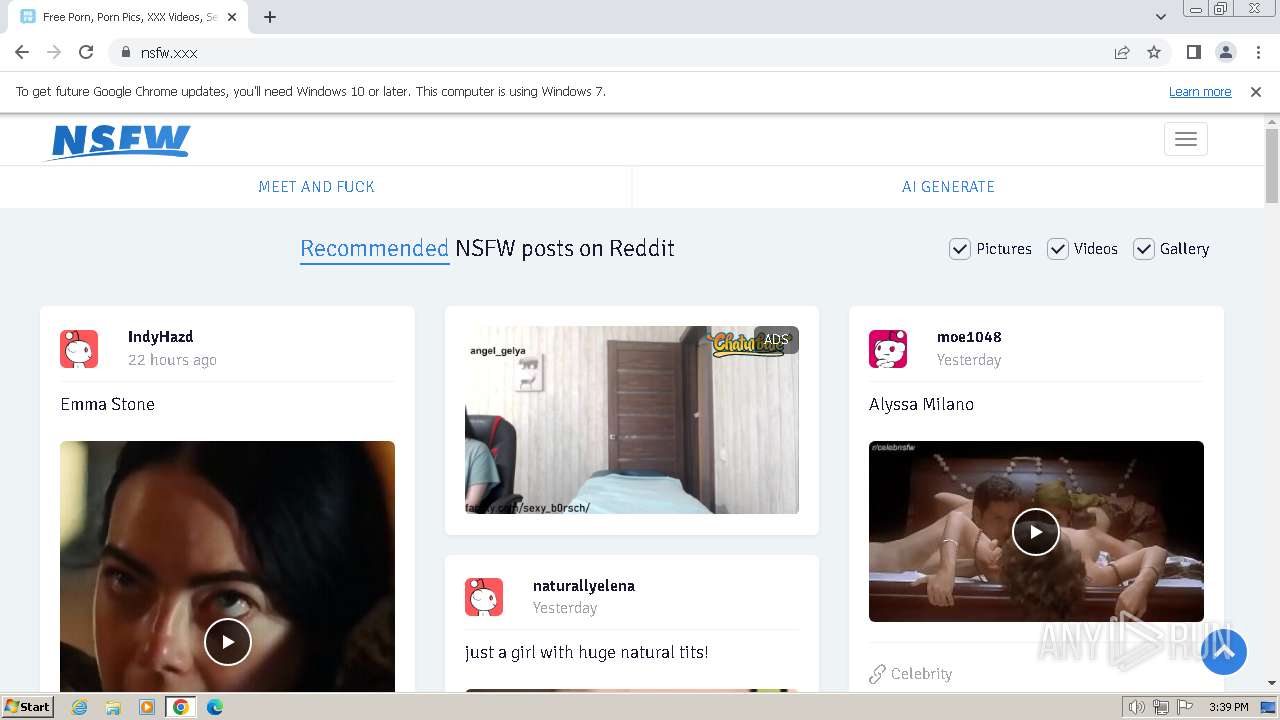Click the '22 hours ago' timestamp
1280x720 pixels.
(172, 360)
